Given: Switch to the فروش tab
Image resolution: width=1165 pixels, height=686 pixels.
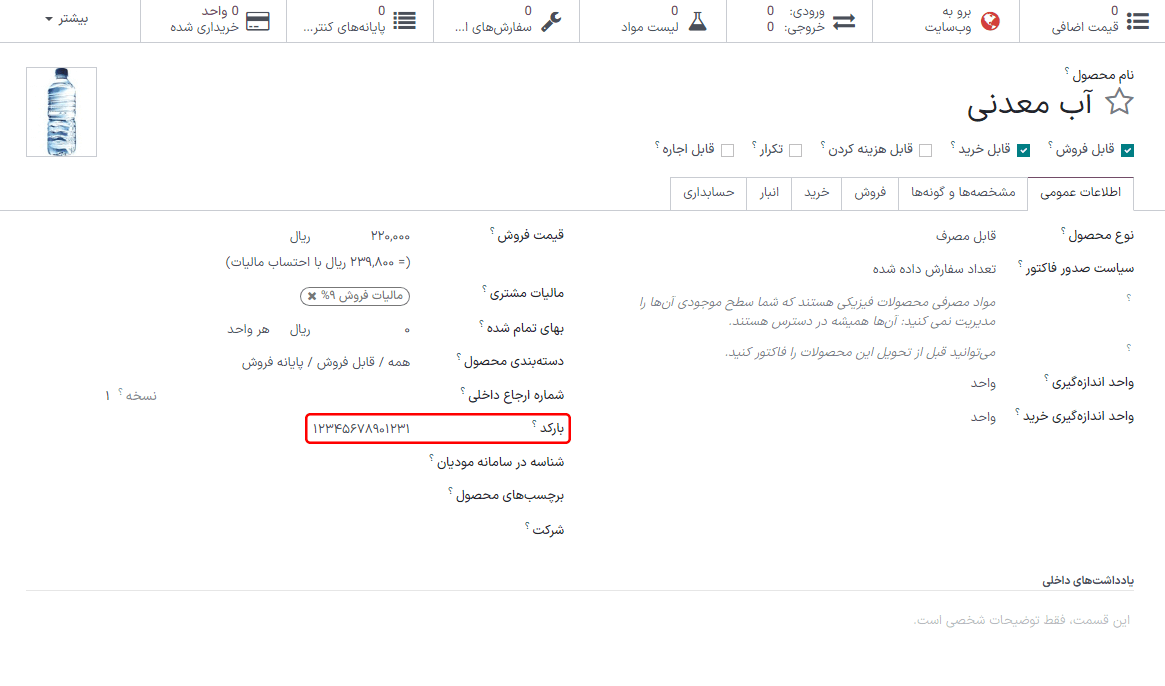Looking at the screenshot, I should click(x=870, y=194).
